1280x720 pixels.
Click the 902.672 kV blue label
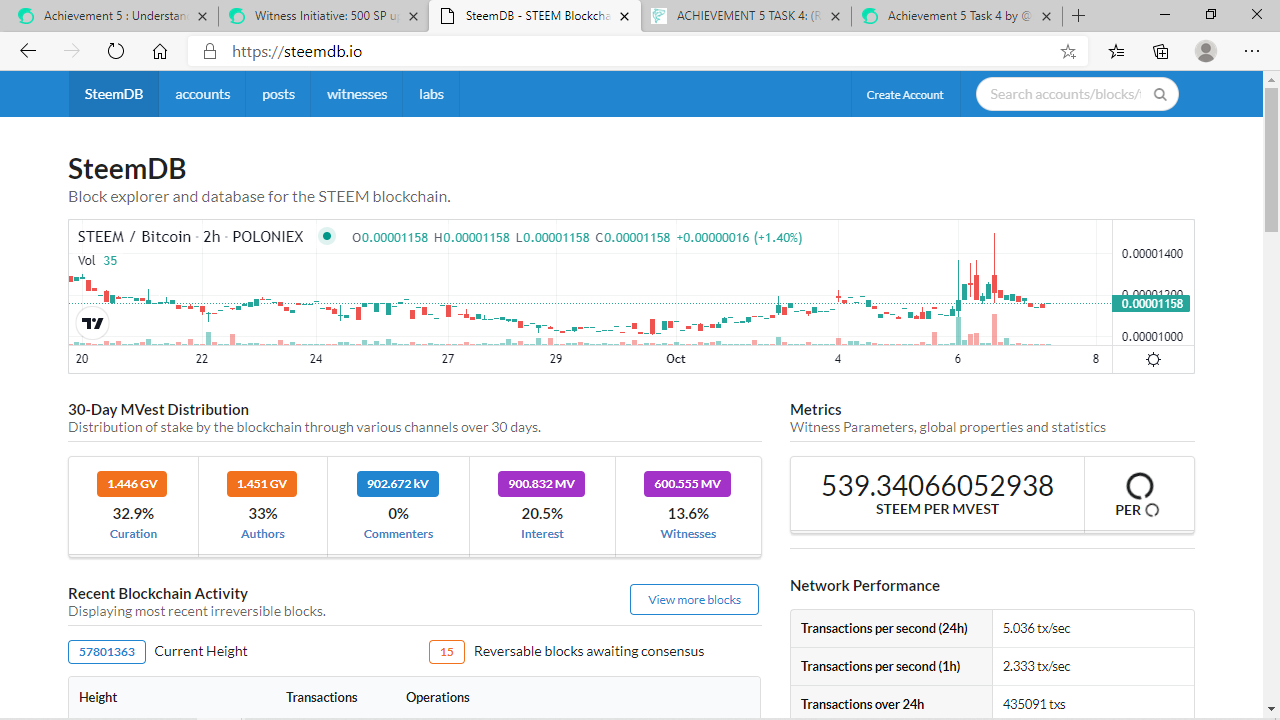click(398, 484)
